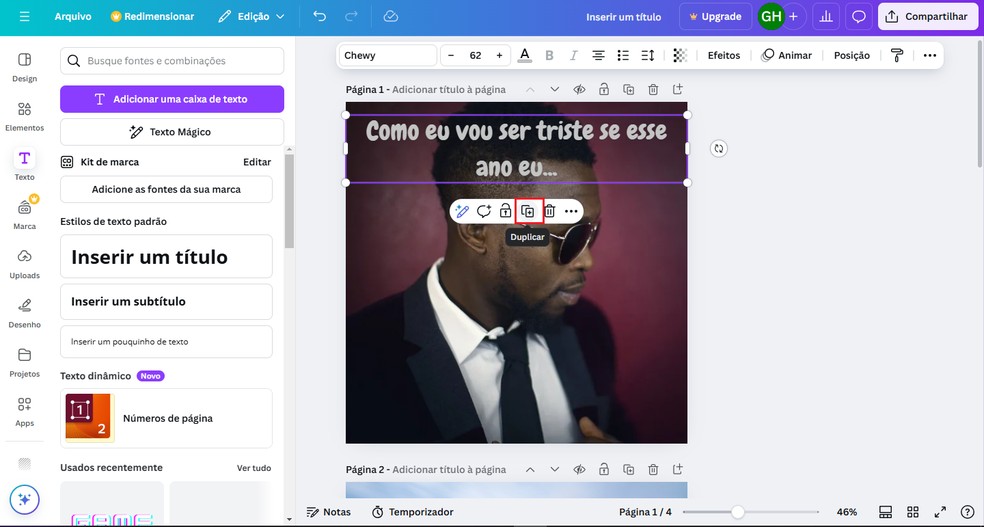Click the Redimensionar menu item
The width and height of the screenshot is (984, 527).
pyautogui.click(x=152, y=17)
